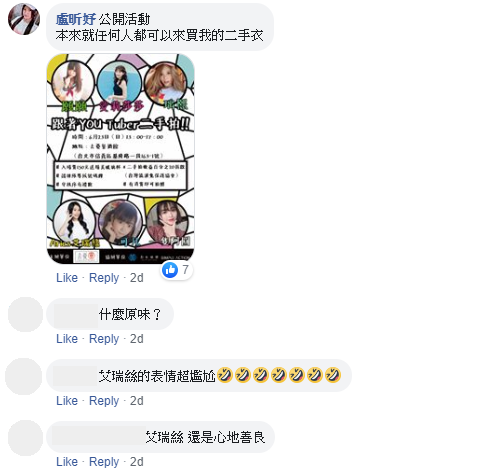Reply to the 艾瑞絲 還是心地善良 comment
The width and height of the screenshot is (503, 470).
click(x=104, y=462)
